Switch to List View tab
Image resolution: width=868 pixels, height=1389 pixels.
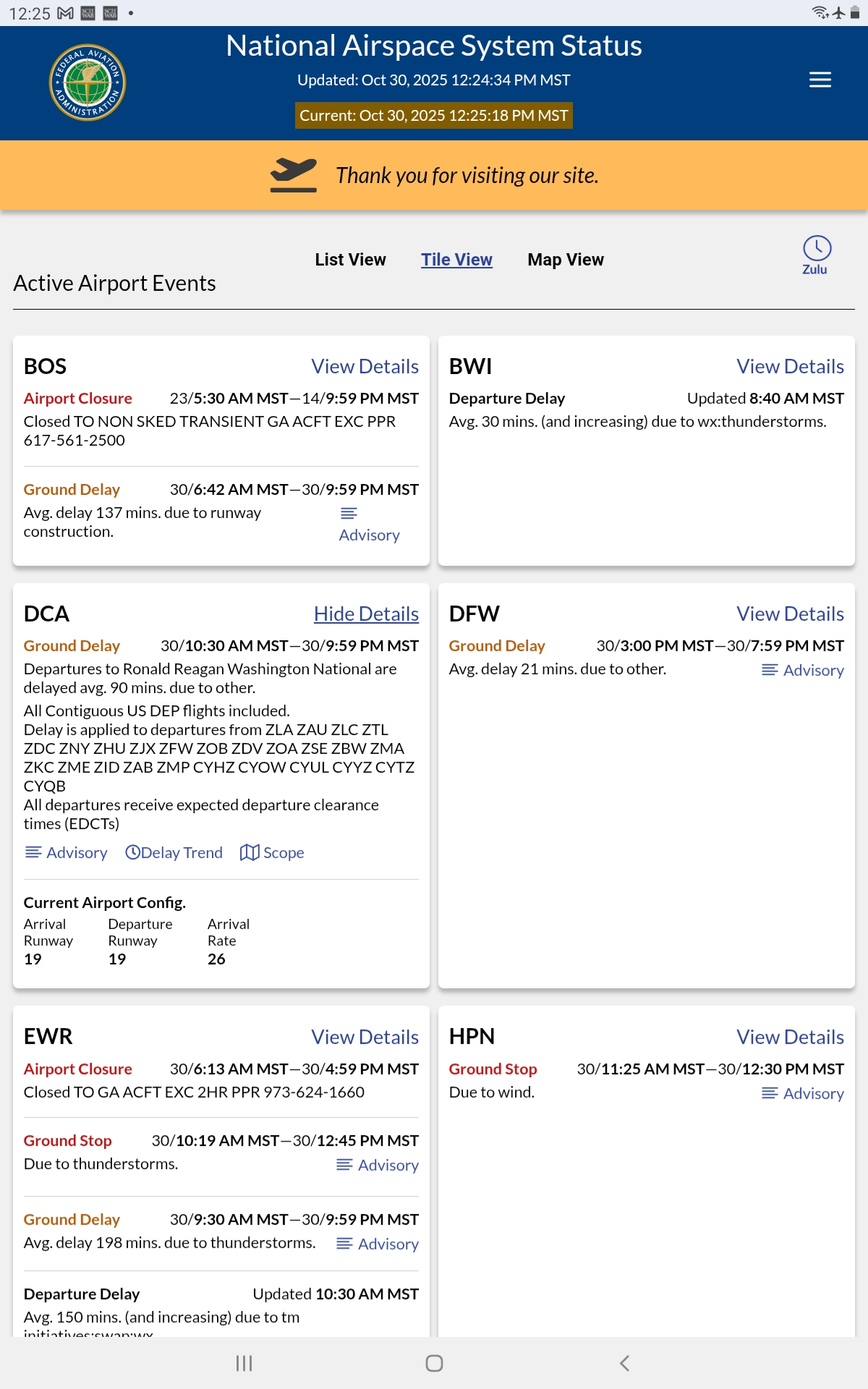[350, 260]
